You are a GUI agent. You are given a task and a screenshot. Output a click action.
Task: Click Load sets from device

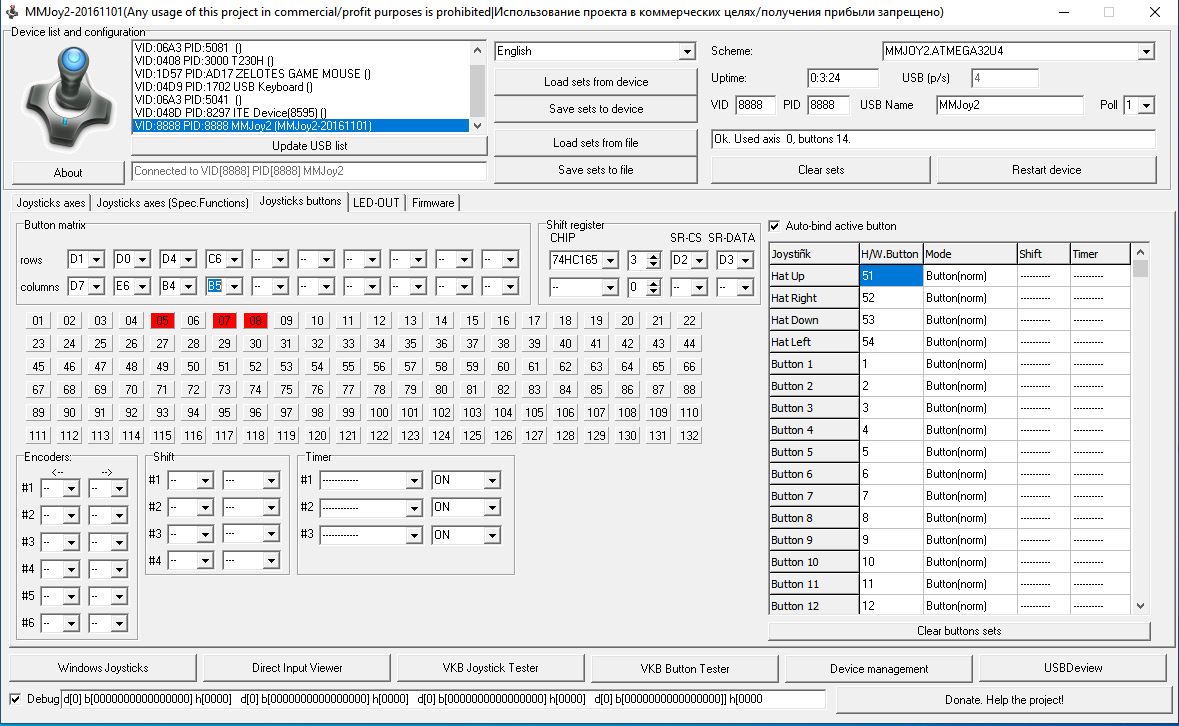point(596,82)
